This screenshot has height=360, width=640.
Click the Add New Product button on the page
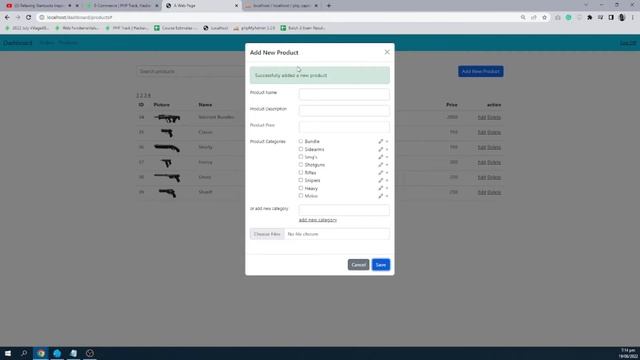pyautogui.click(x=480, y=71)
